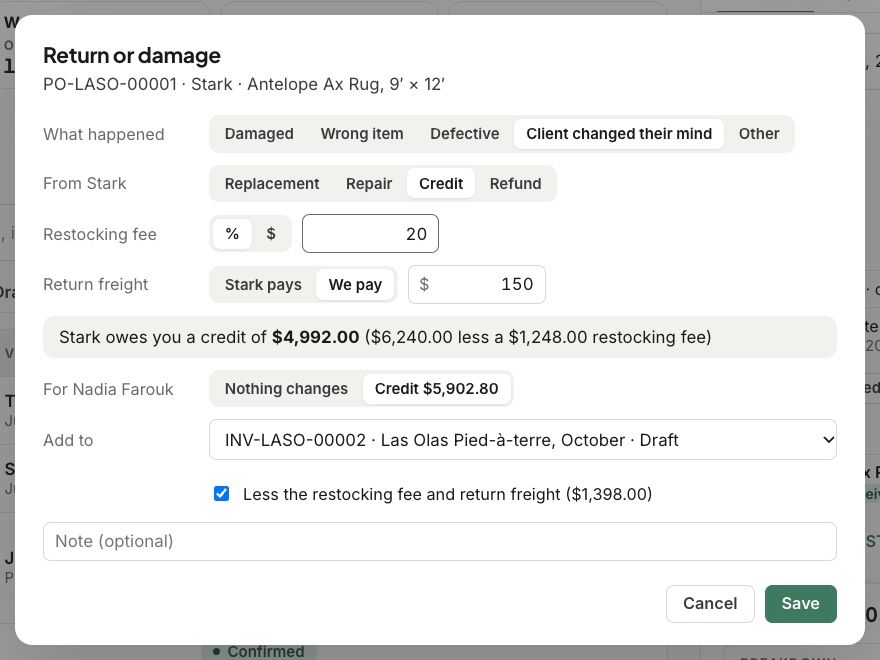Image resolution: width=880 pixels, height=660 pixels.
Task: Set return freight to We pay
Action: (x=355, y=285)
